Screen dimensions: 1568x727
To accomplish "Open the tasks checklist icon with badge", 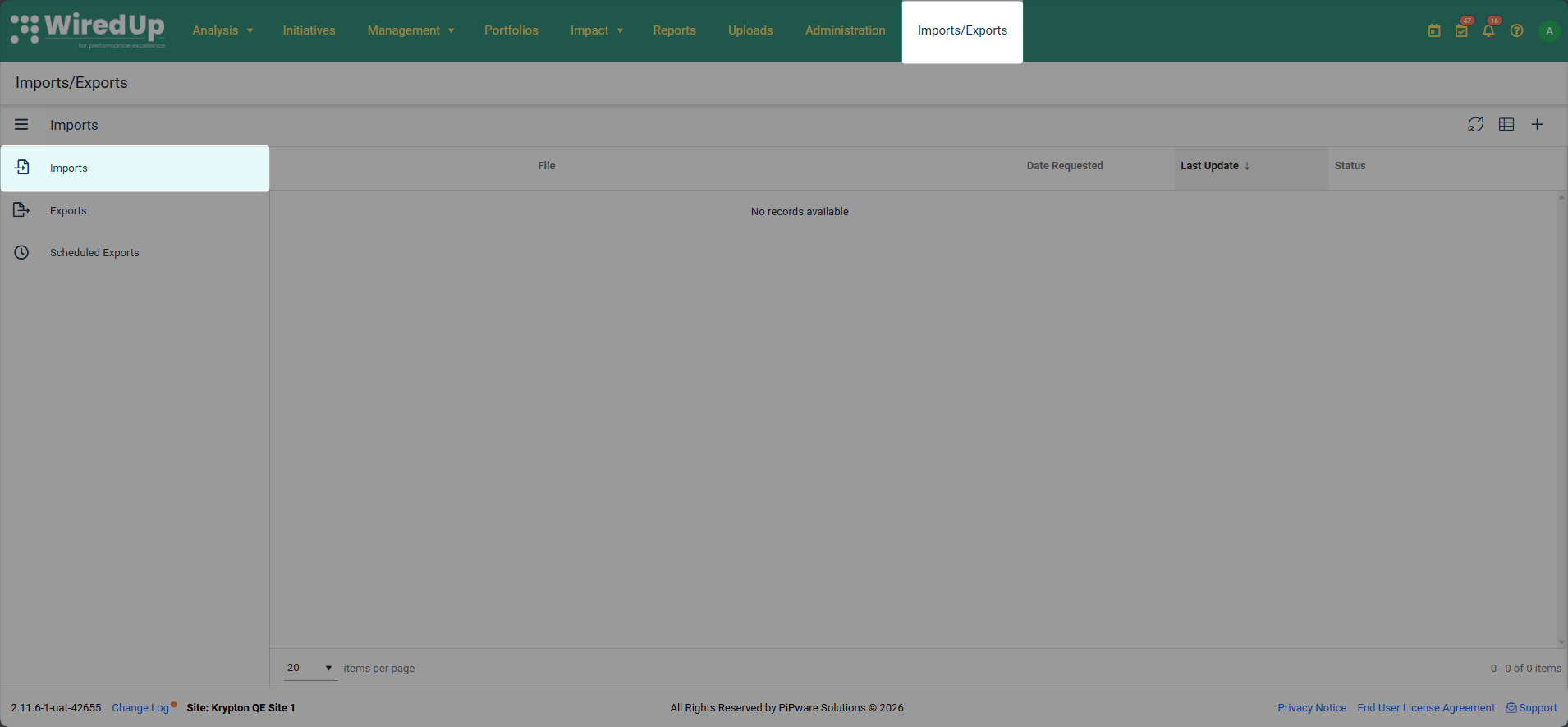I will [x=1461, y=31].
